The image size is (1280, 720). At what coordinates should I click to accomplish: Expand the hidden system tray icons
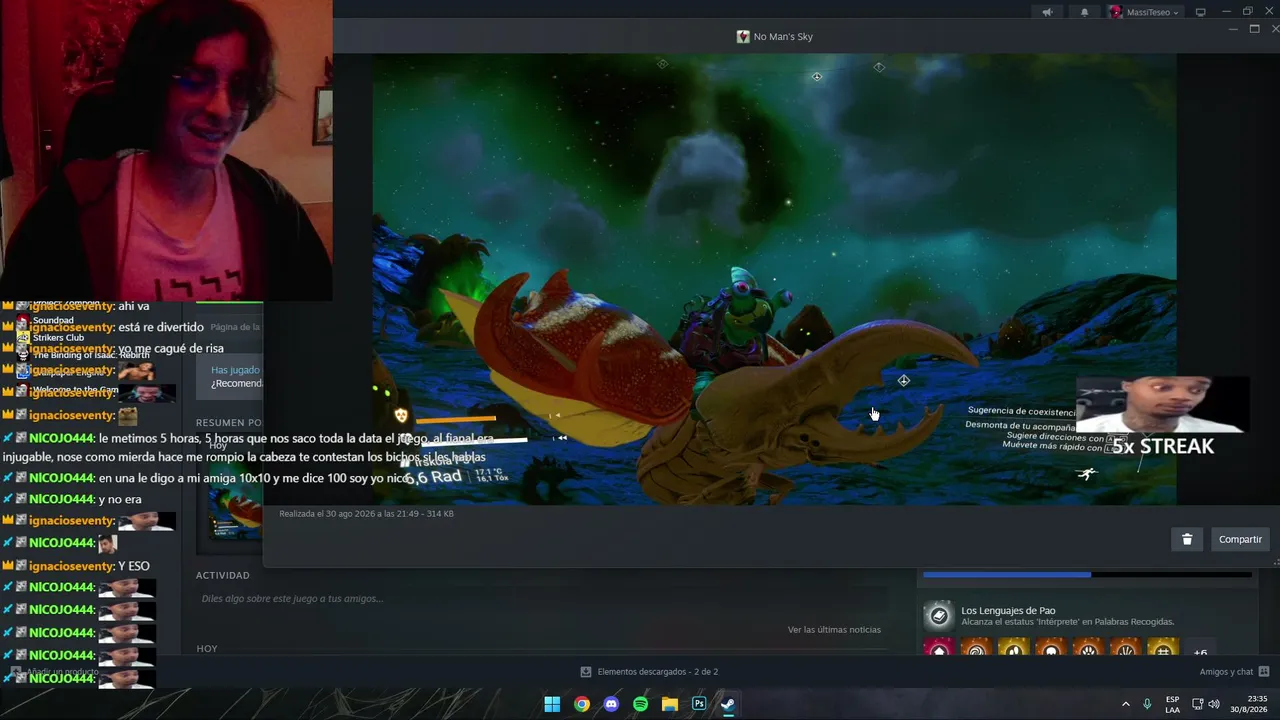pyautogui.click(x=1125, y=704)
